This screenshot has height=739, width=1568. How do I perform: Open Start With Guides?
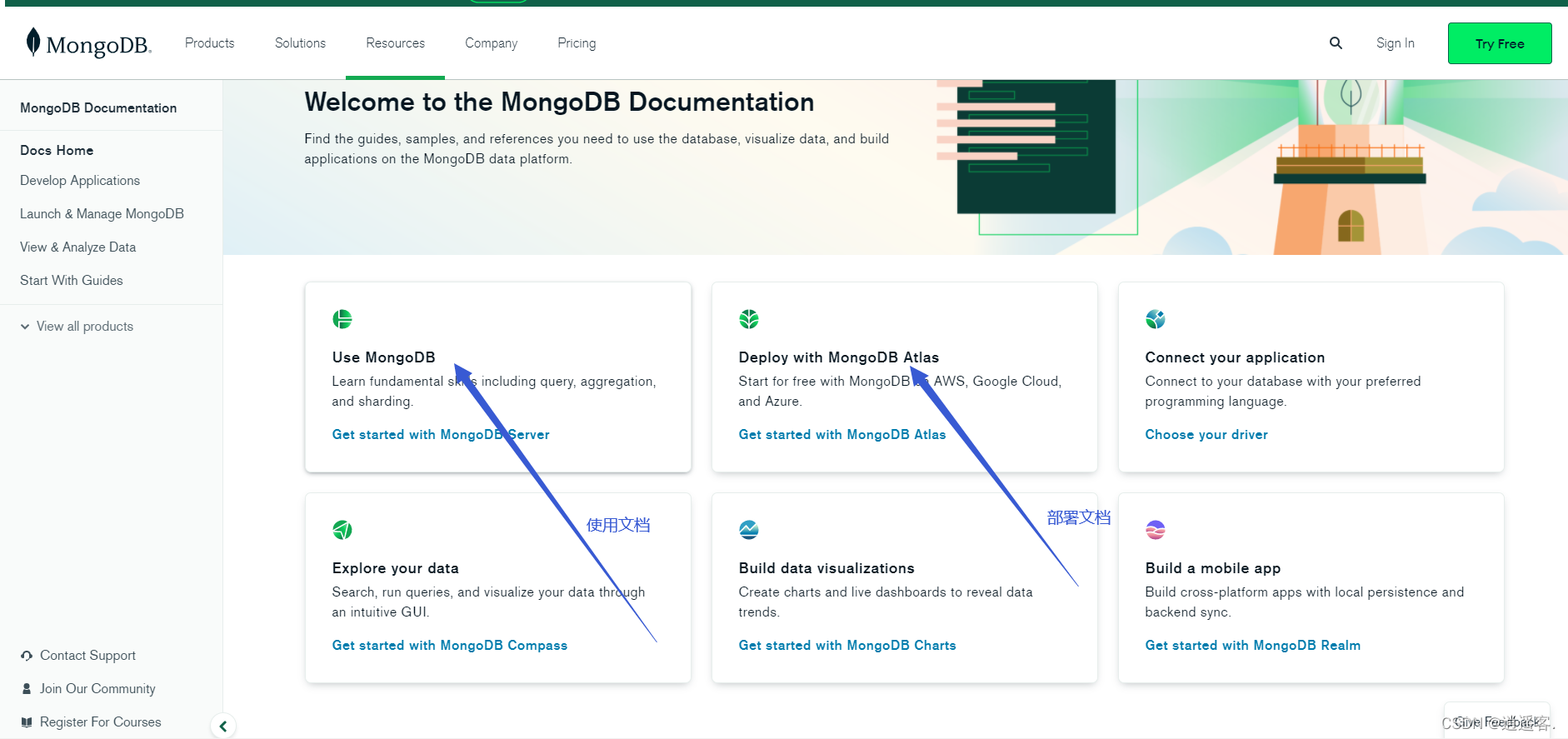72,281
